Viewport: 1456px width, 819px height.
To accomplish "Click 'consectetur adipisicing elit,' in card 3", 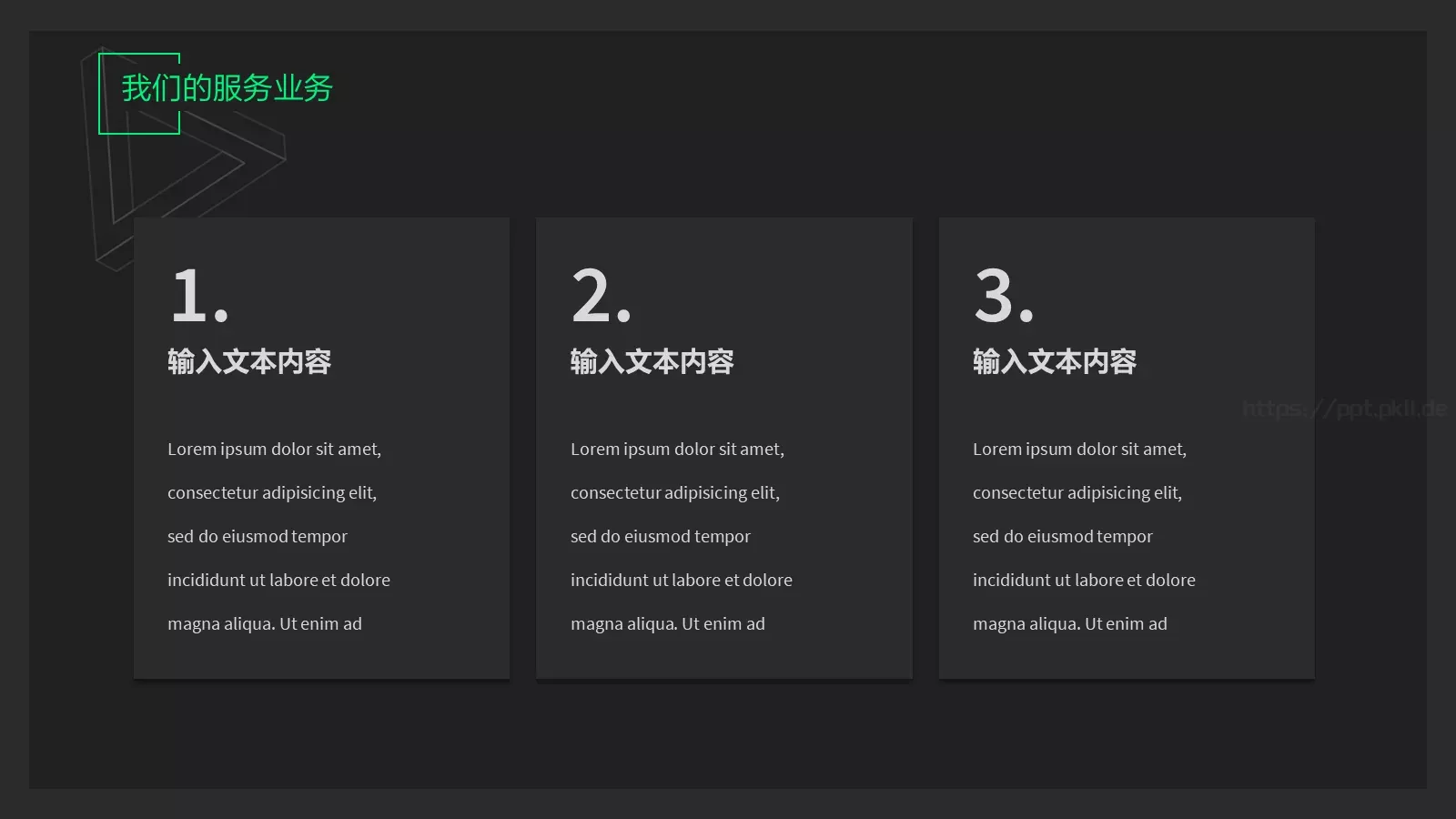I will pyautogui.click(x=1077, y=492).
